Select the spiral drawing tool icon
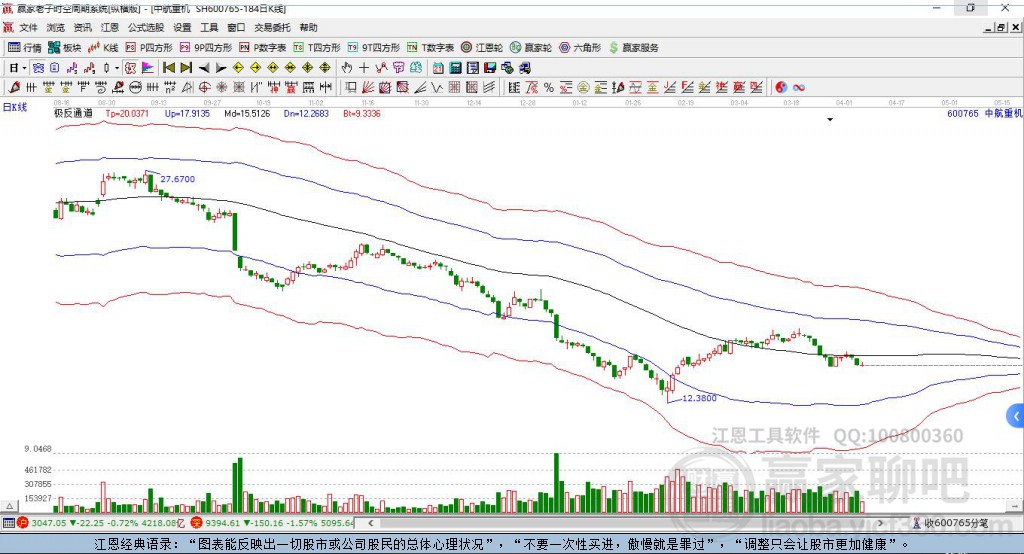Screen dimensions: 1024x554 (x=101, y=88)
